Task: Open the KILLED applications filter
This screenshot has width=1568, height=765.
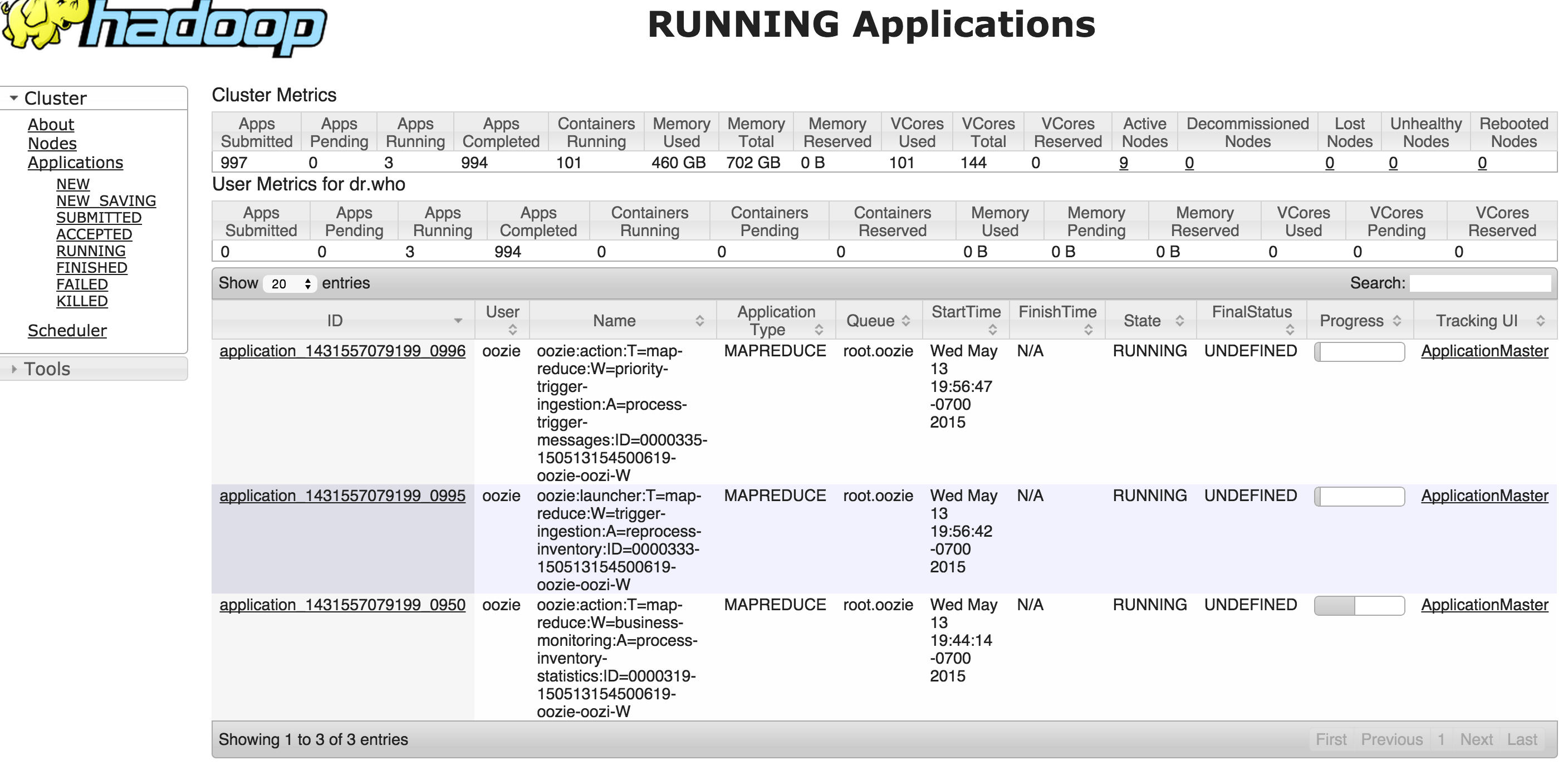Action: (81, 301)
